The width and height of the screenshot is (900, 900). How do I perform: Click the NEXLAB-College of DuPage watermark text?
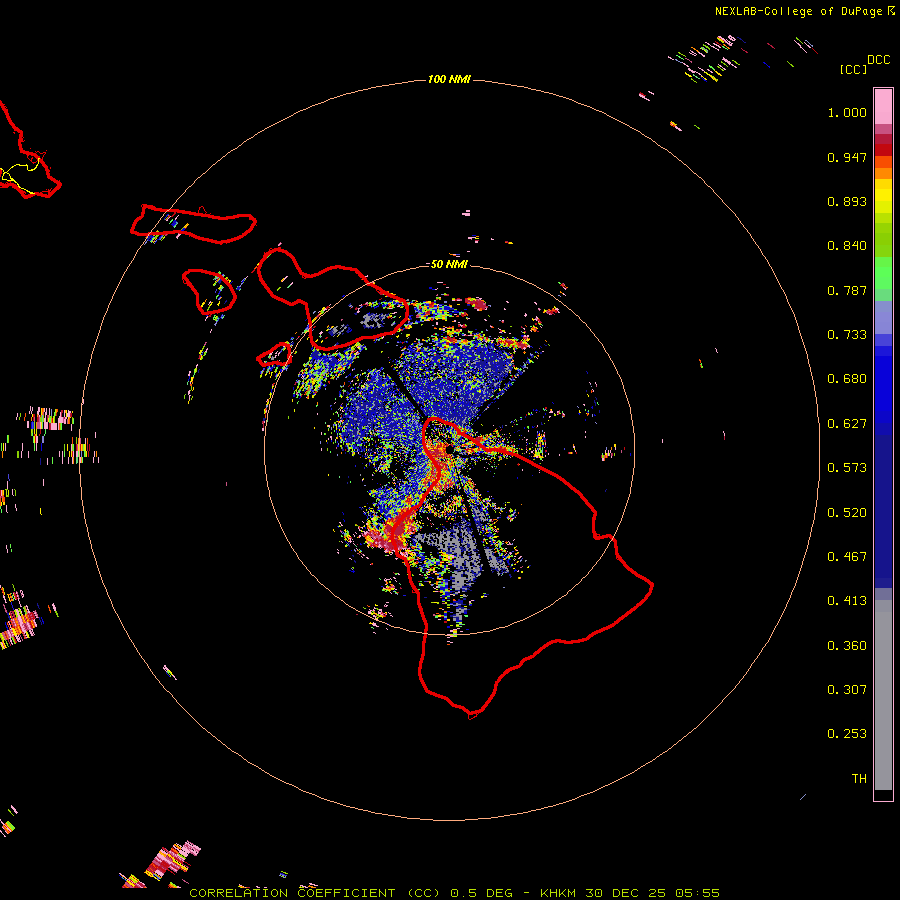click(804, 11)
